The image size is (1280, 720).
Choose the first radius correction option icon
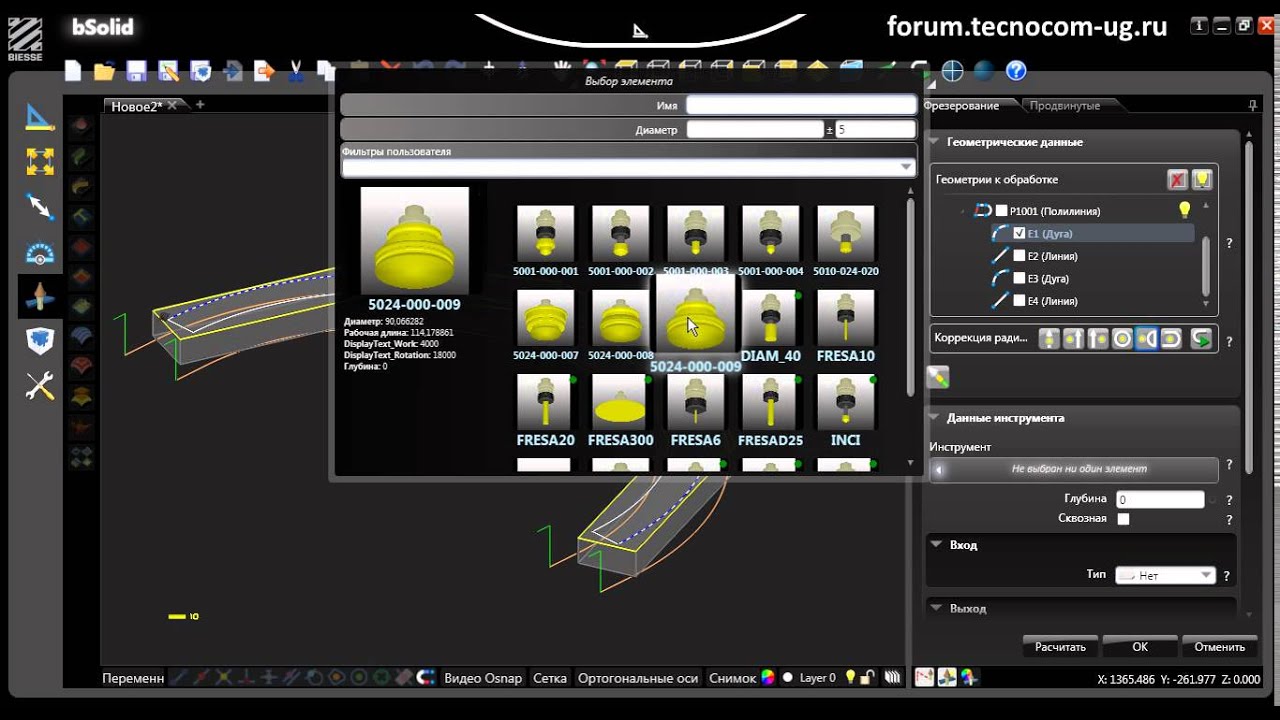(x=1049, y=339)
